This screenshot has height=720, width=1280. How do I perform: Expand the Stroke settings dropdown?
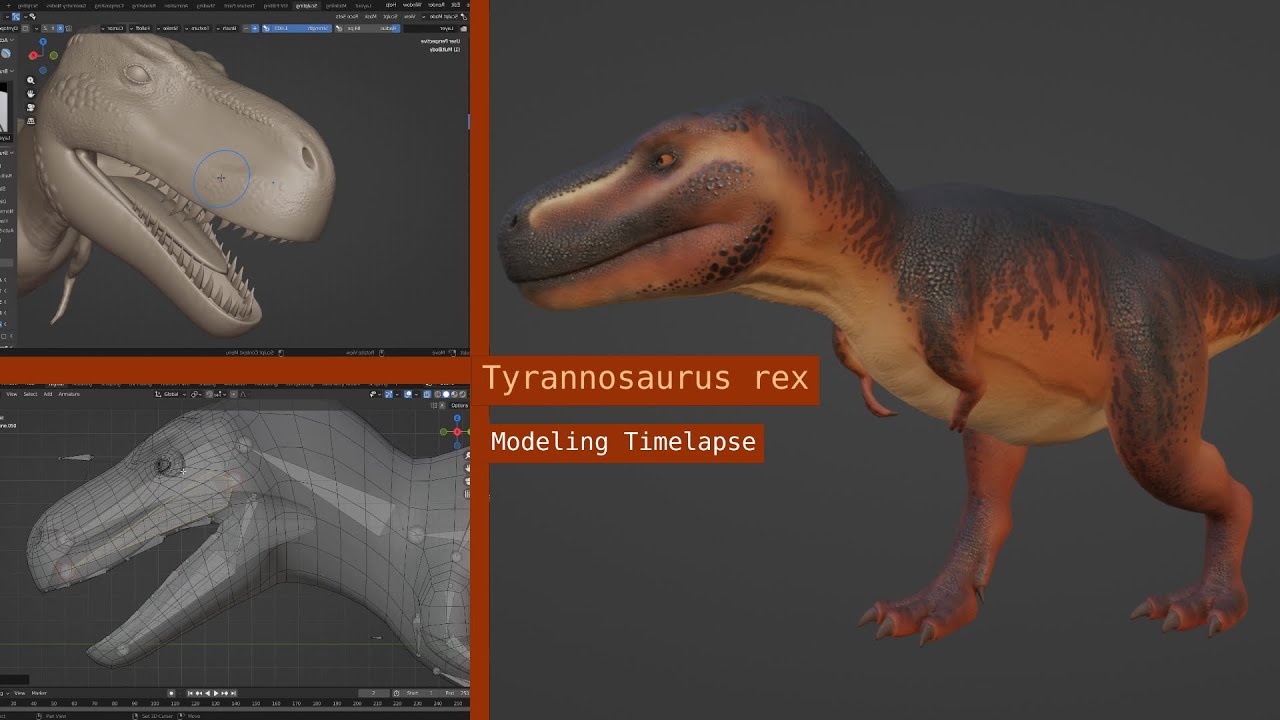tap(169, 28)
